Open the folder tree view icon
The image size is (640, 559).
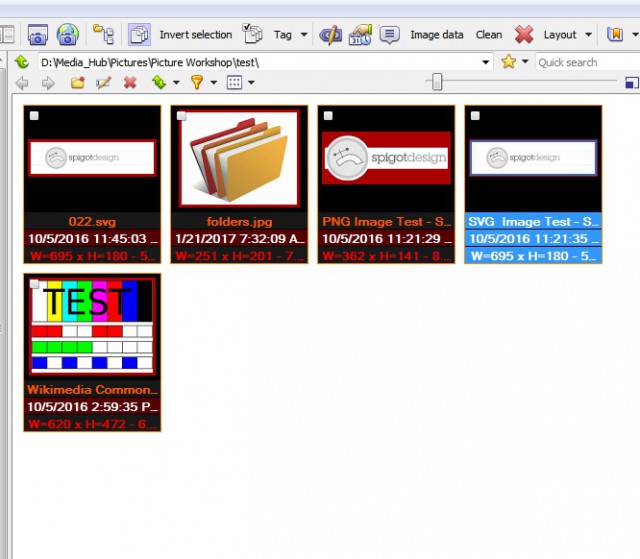[x=104, y=34]
